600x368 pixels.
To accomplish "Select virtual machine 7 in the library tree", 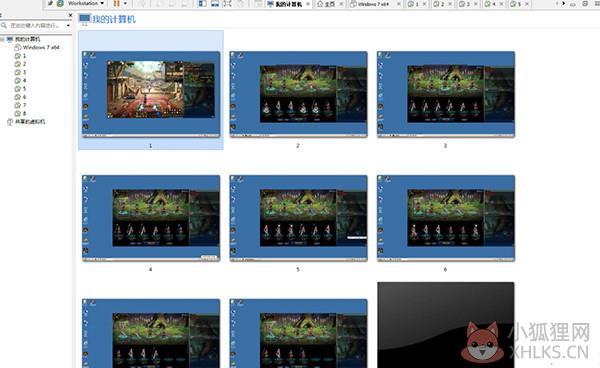I will (x=24, y=105).
